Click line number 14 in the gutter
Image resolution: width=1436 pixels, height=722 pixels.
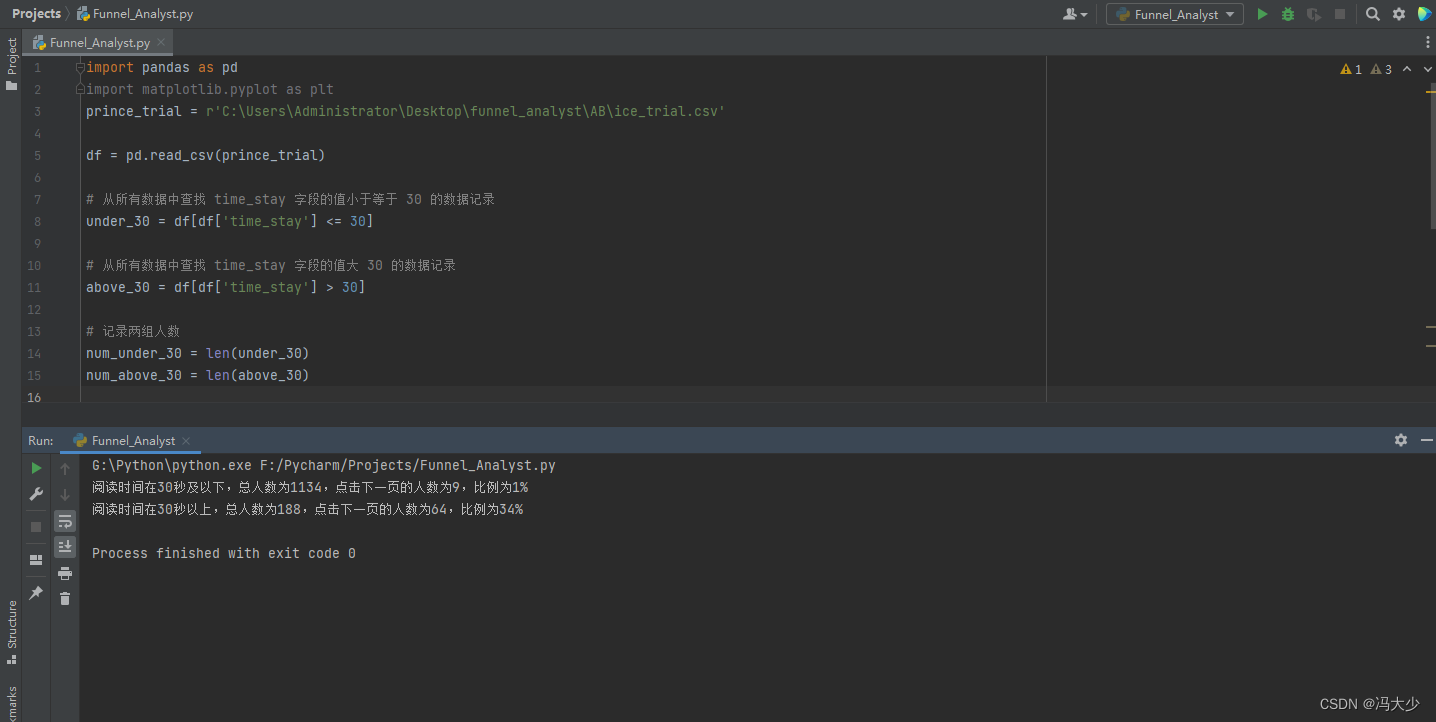(34, 354)
